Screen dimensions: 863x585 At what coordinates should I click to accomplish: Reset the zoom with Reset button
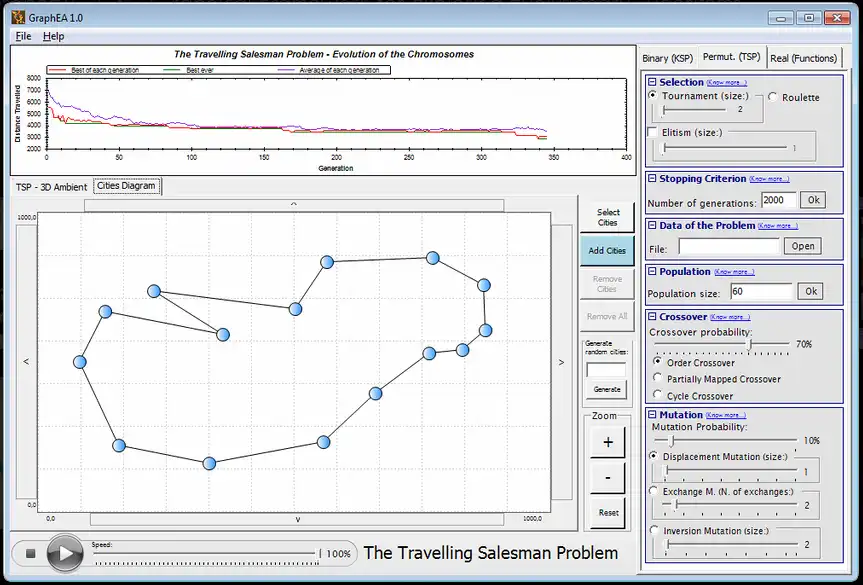pos(608,512)
